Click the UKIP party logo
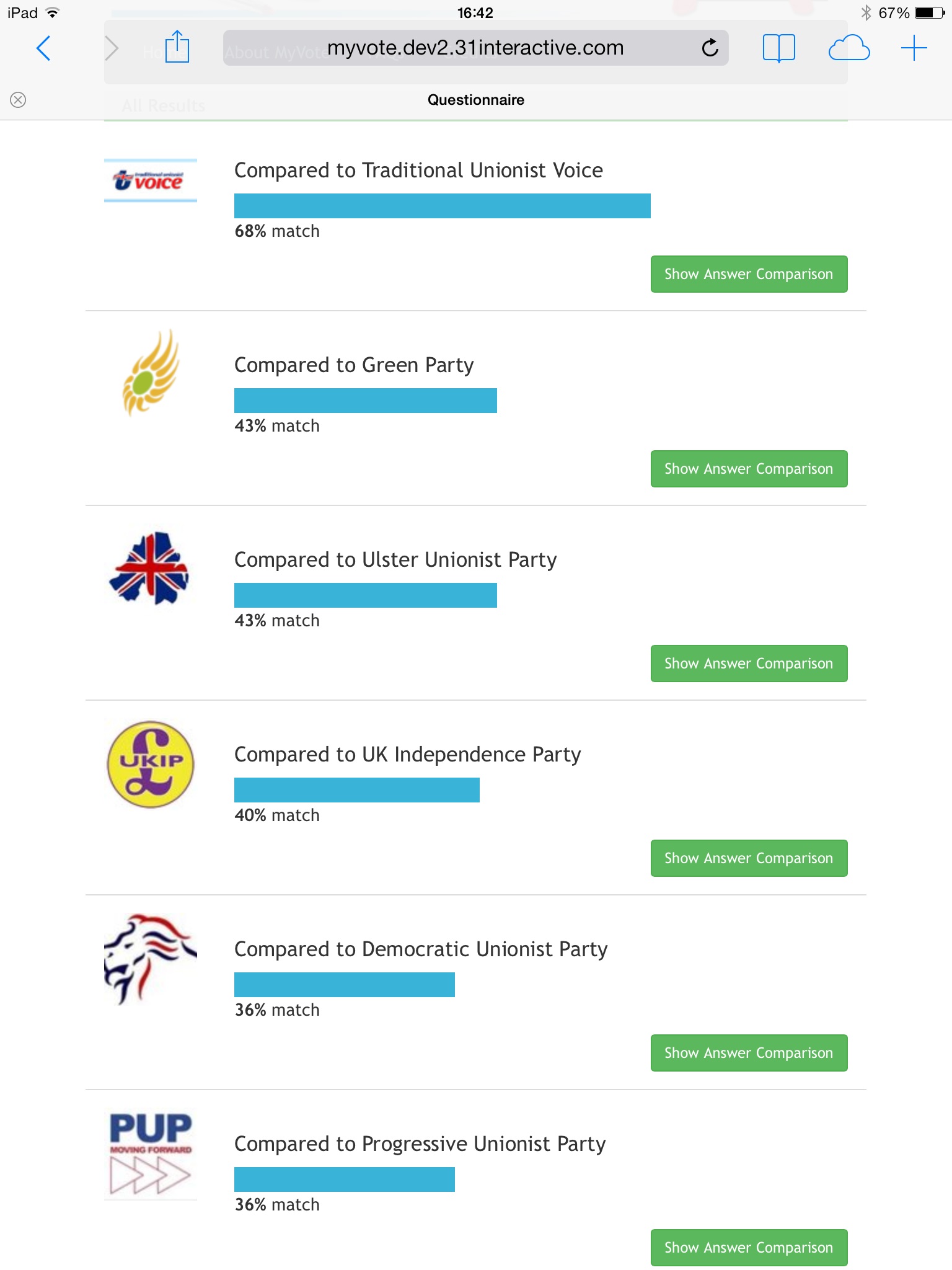The width and height of the screenshot is (952, 1270). 151,764
